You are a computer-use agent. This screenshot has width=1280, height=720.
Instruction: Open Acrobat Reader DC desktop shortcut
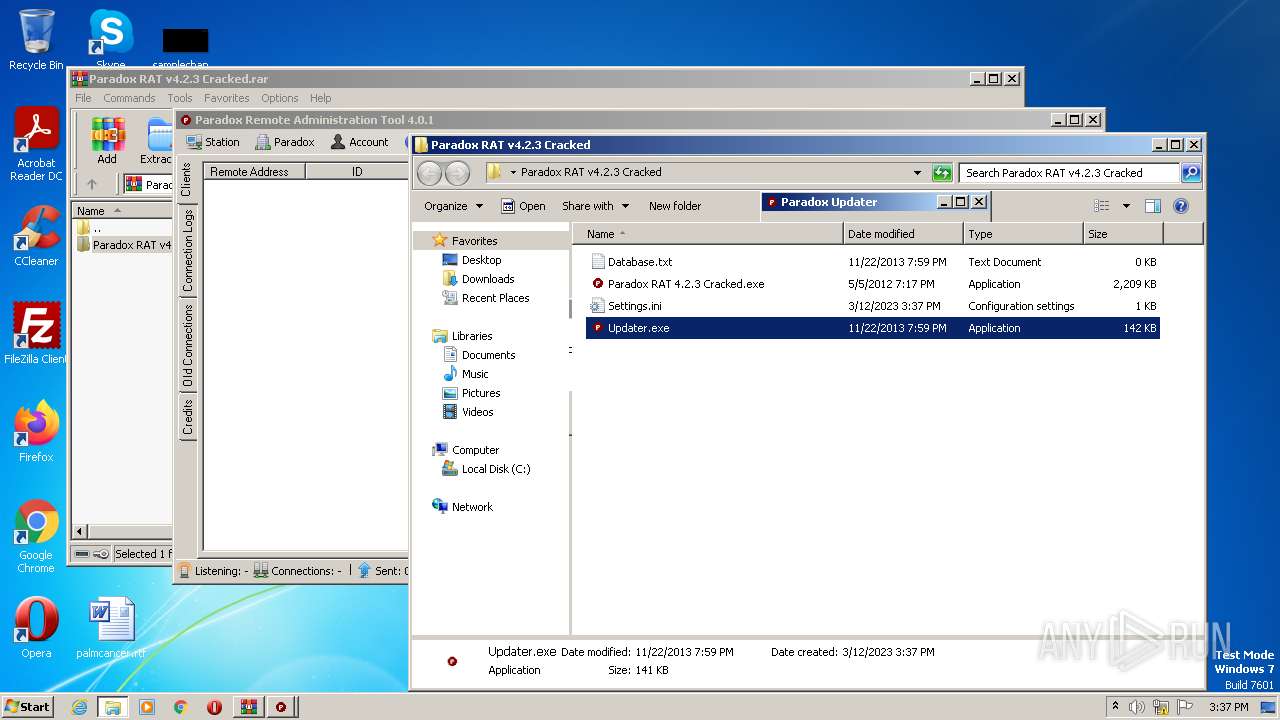[36, 145]
